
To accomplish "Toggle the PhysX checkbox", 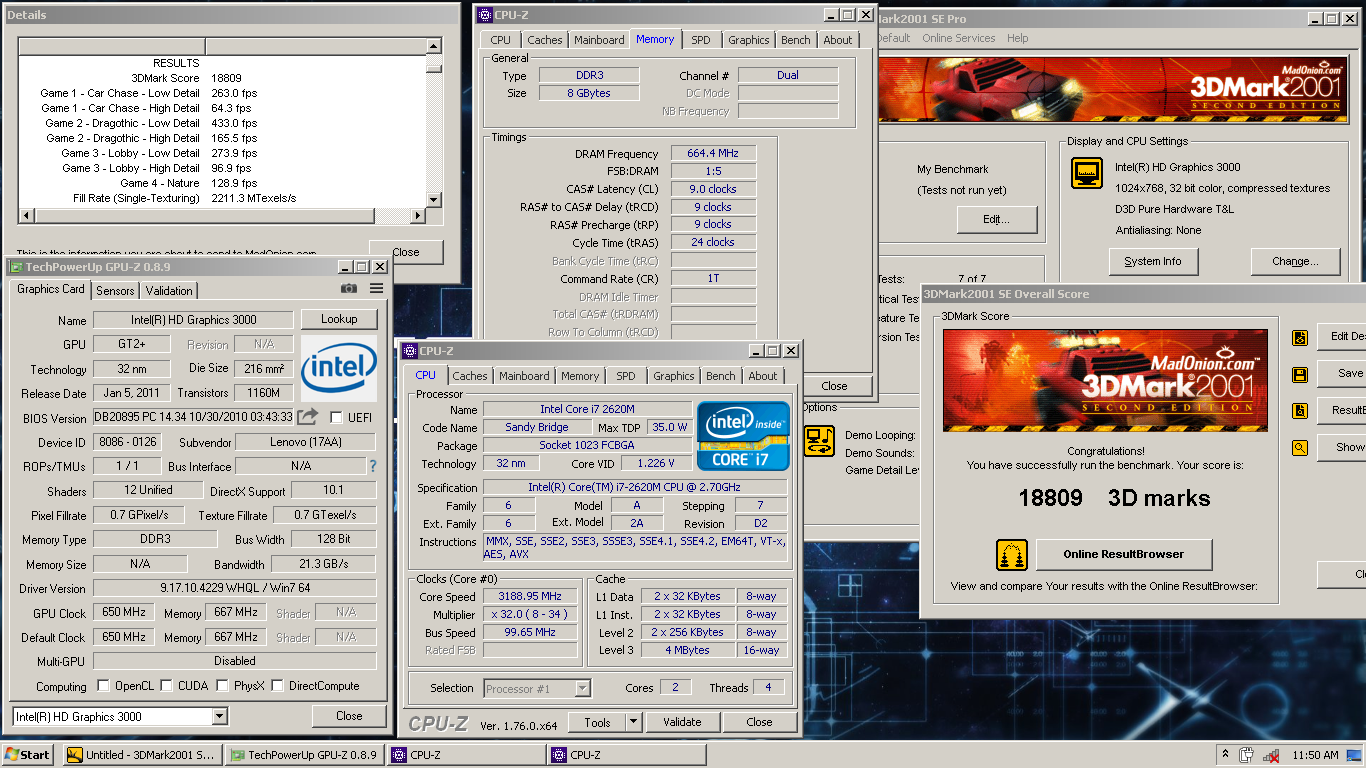I will click(x=223, y=686).
